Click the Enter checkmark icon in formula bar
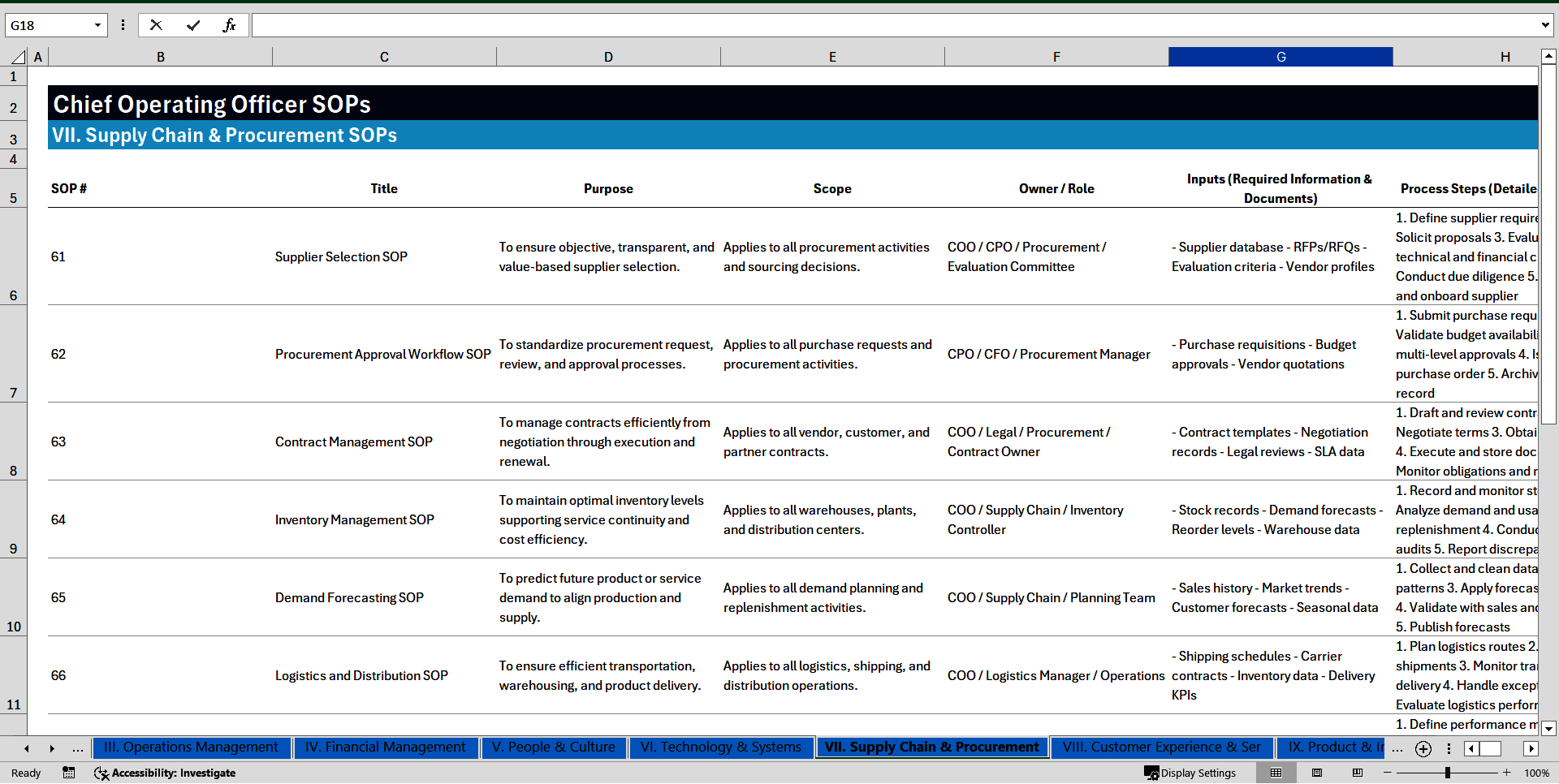The height and width of the screenshot is (784, 1559). coord(192,25)
